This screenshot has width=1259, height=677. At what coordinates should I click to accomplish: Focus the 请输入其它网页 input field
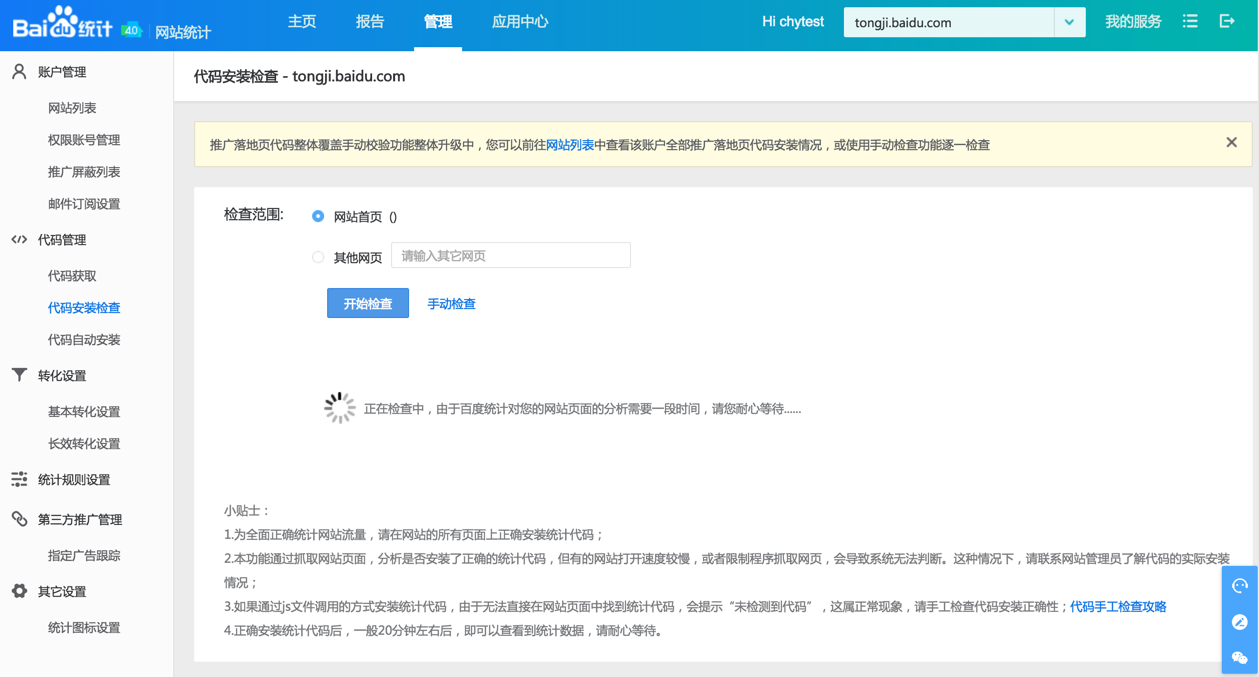pos(510,256)
